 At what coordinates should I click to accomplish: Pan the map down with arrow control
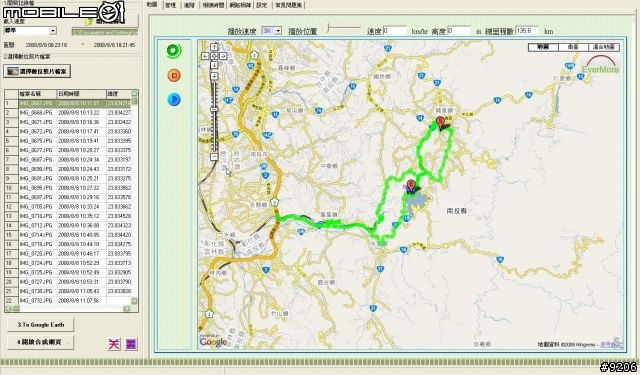pos(214,65)
